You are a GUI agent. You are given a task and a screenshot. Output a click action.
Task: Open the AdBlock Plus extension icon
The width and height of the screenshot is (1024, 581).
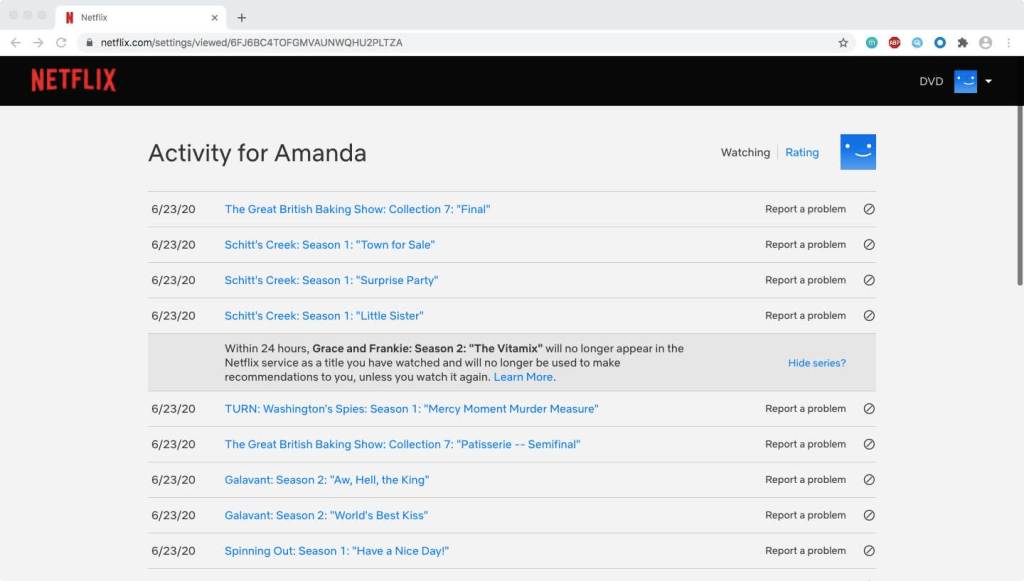point(894,43)
